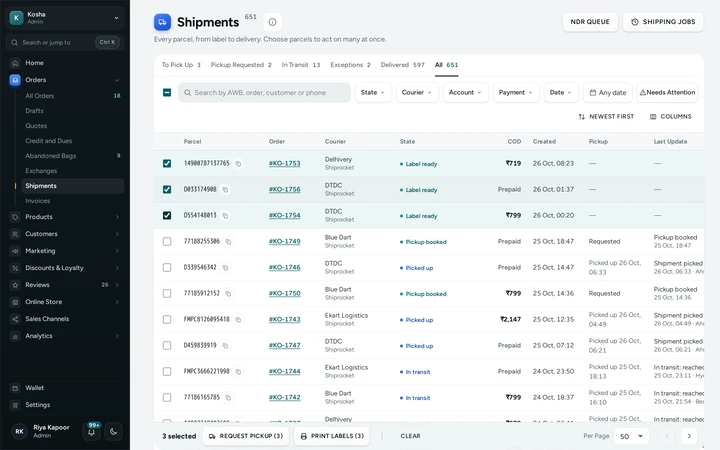This screenshot has height=450, width=720.
Task: Uncheck parcel D554148013 row checkbox
Action: click(x=167, y=215)
